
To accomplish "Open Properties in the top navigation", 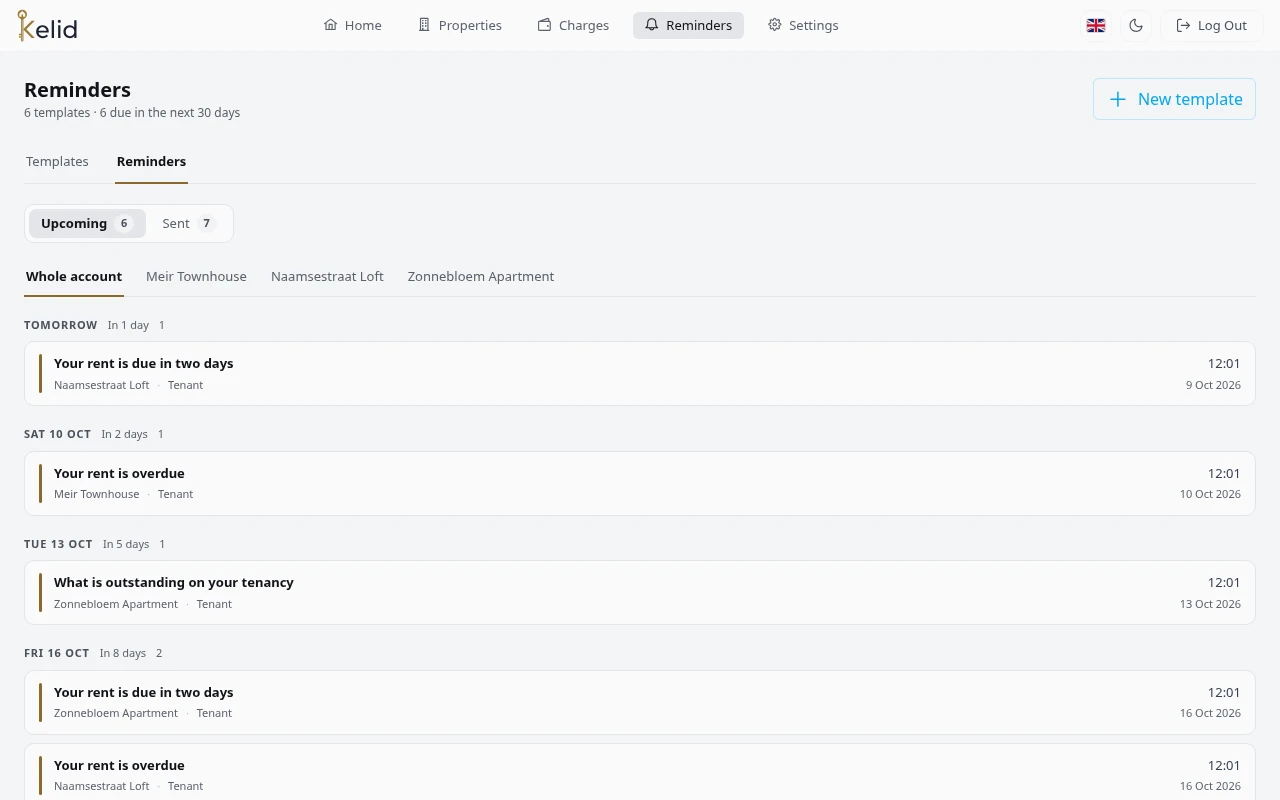I will tap(460, 25).
